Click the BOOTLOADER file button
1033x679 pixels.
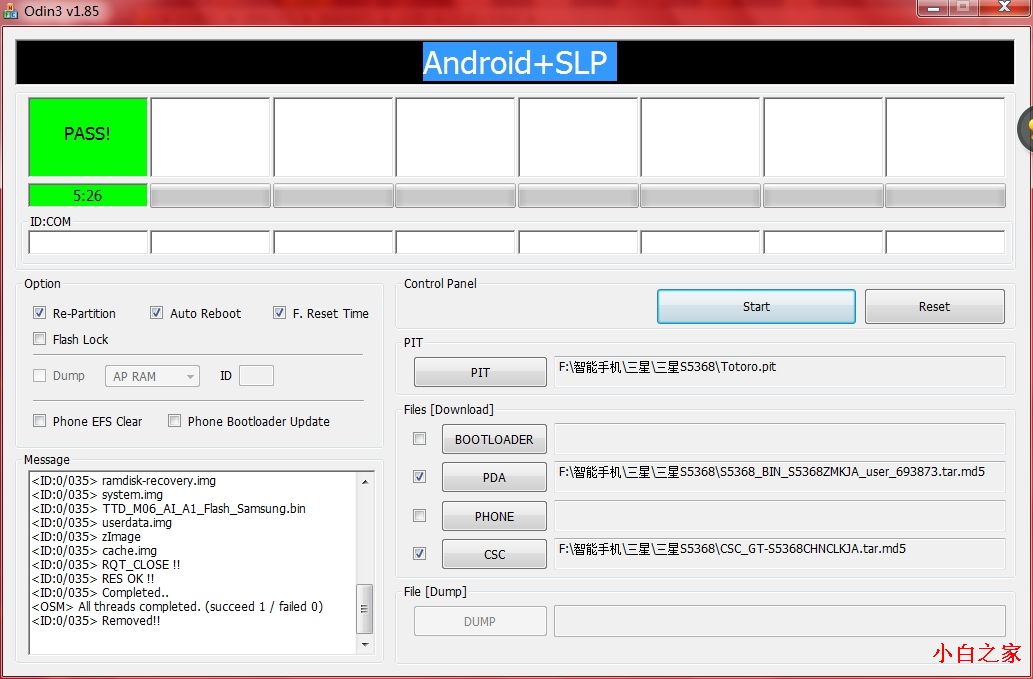[494, 439]
